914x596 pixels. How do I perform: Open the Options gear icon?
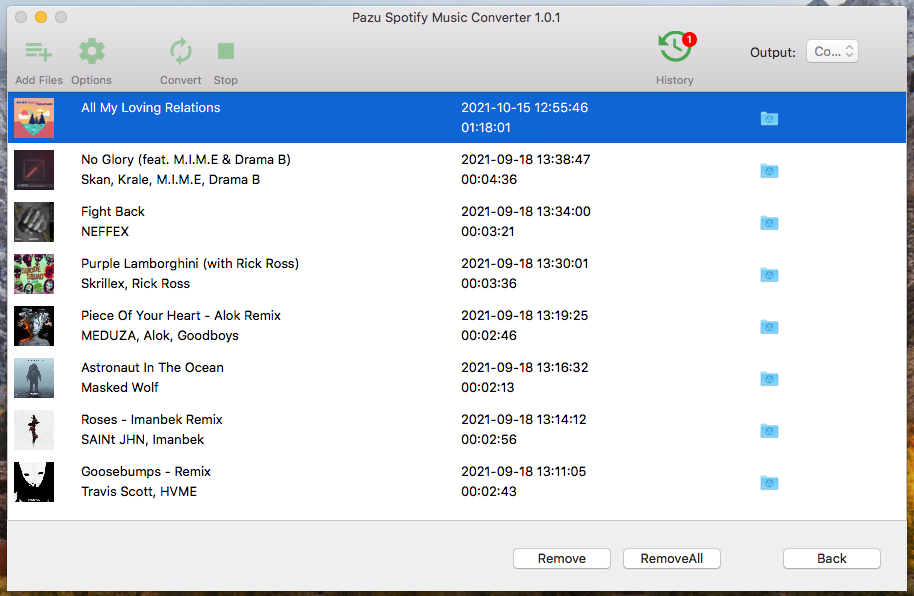tap(91, 52)
